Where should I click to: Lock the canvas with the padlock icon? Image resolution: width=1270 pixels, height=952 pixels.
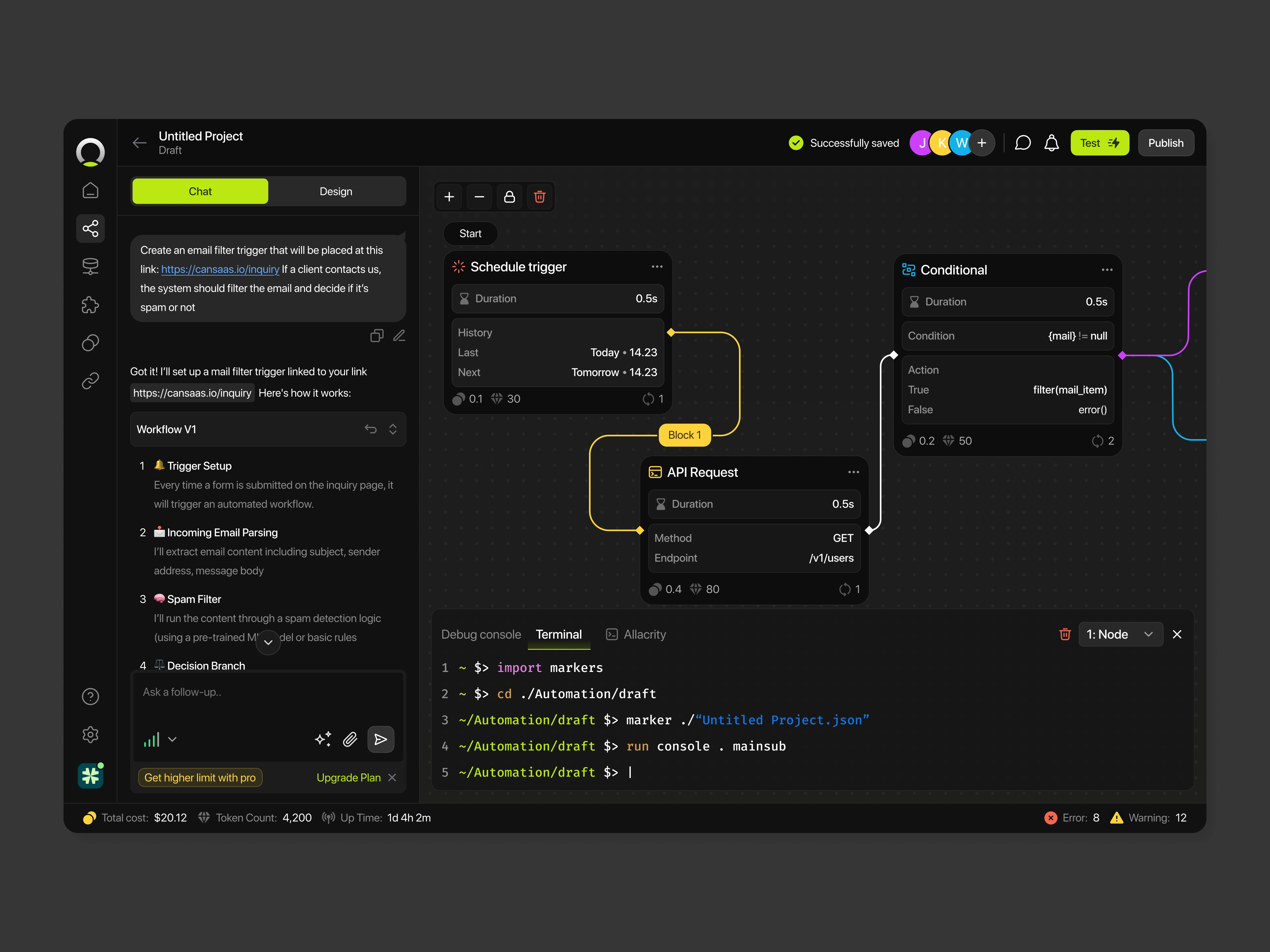(509, 197)
